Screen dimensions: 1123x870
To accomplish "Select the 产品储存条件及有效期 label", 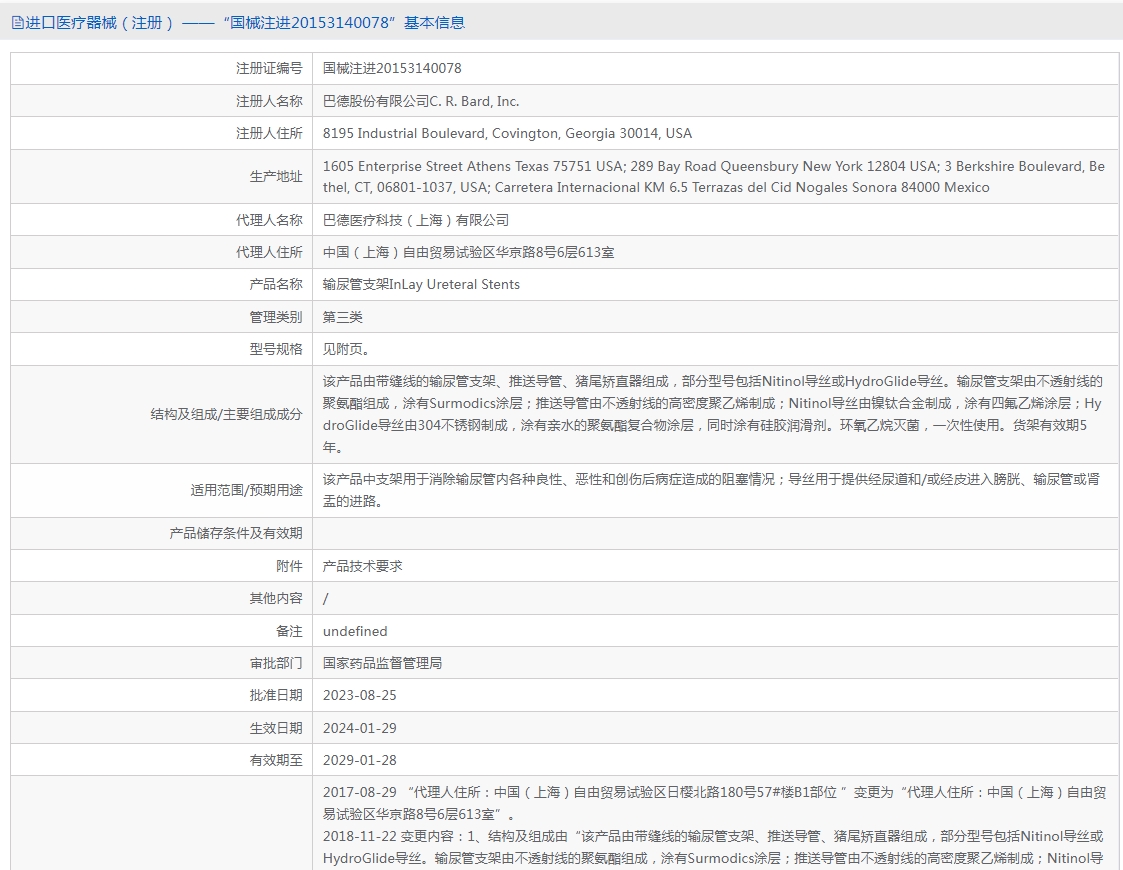I will tap(236, 533).
